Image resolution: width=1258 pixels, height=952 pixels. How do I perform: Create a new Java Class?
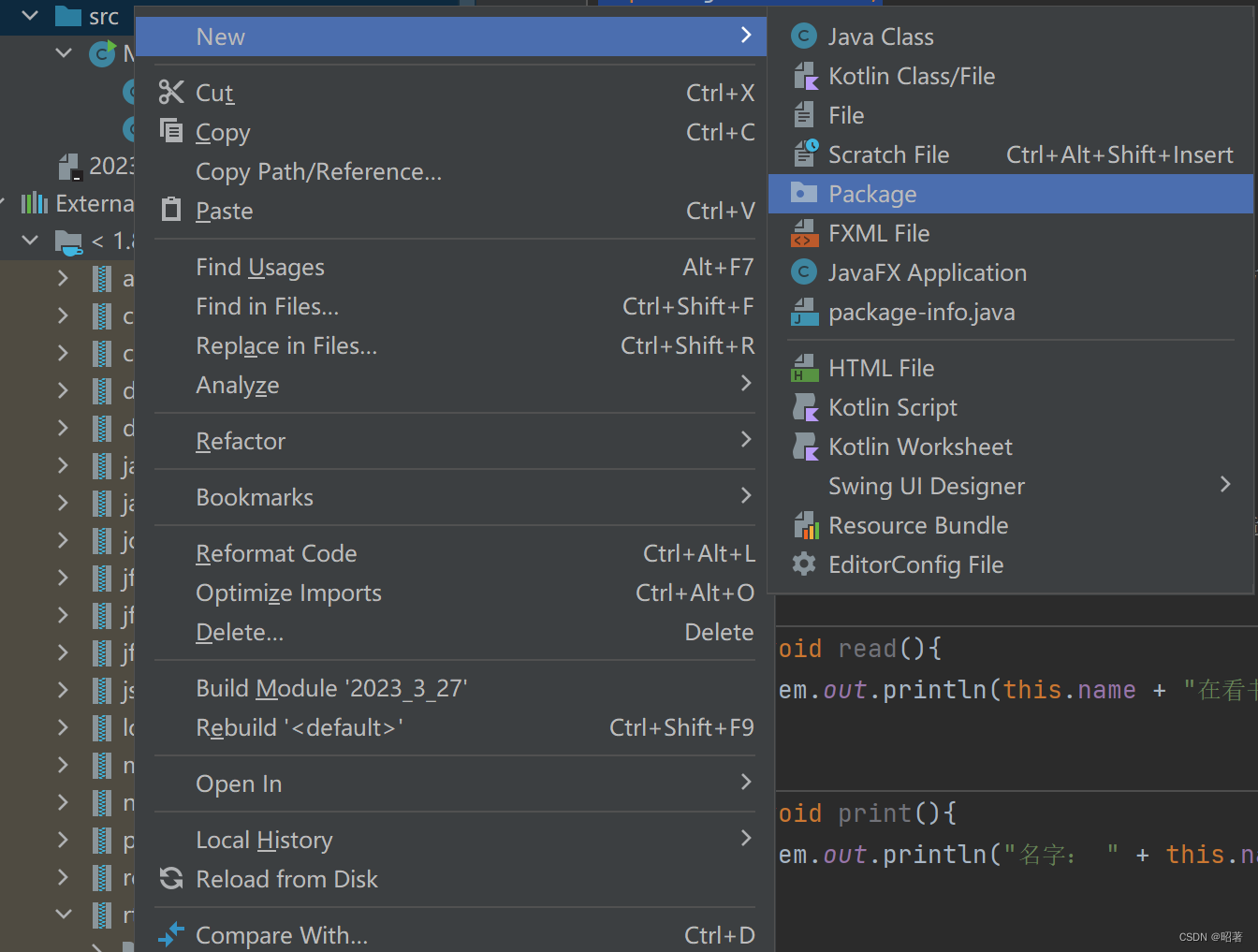1011,37
